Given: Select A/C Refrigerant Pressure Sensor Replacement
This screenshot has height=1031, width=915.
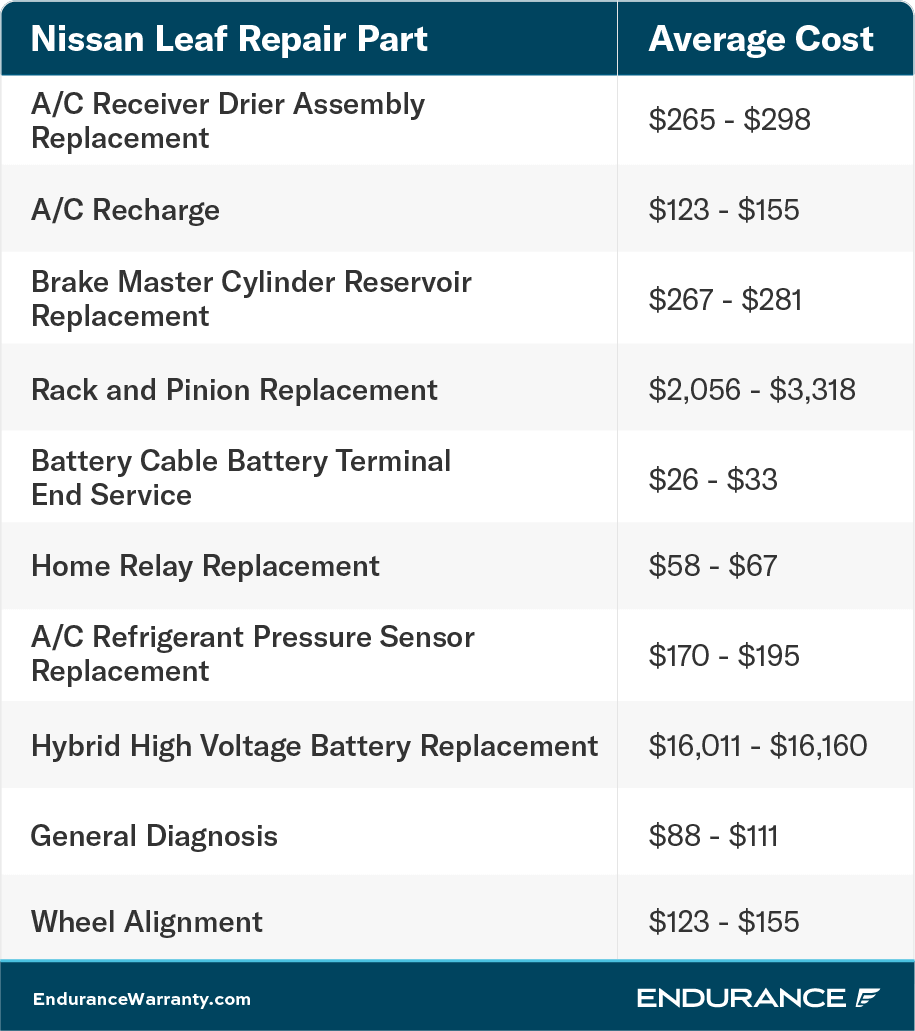Looking at the screenshot, I should [252, 654].
